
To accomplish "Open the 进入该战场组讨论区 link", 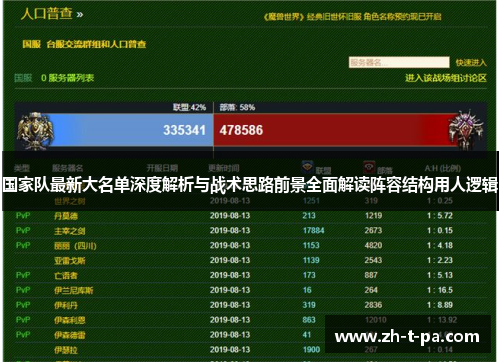I will pos(446,78).
